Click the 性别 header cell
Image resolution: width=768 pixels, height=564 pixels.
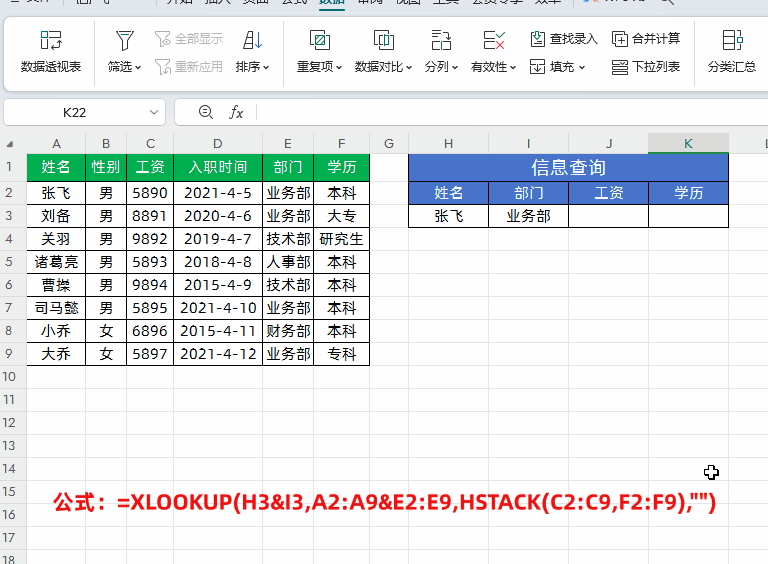coord(106,167)
